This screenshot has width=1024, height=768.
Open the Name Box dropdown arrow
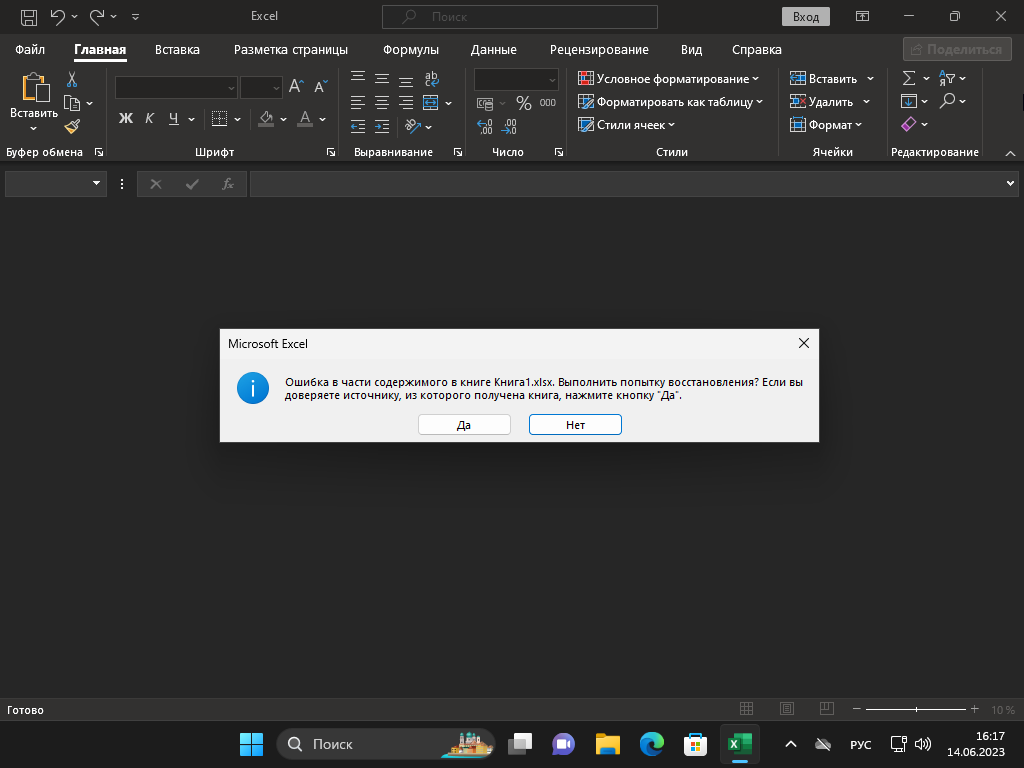coord(97,184)
